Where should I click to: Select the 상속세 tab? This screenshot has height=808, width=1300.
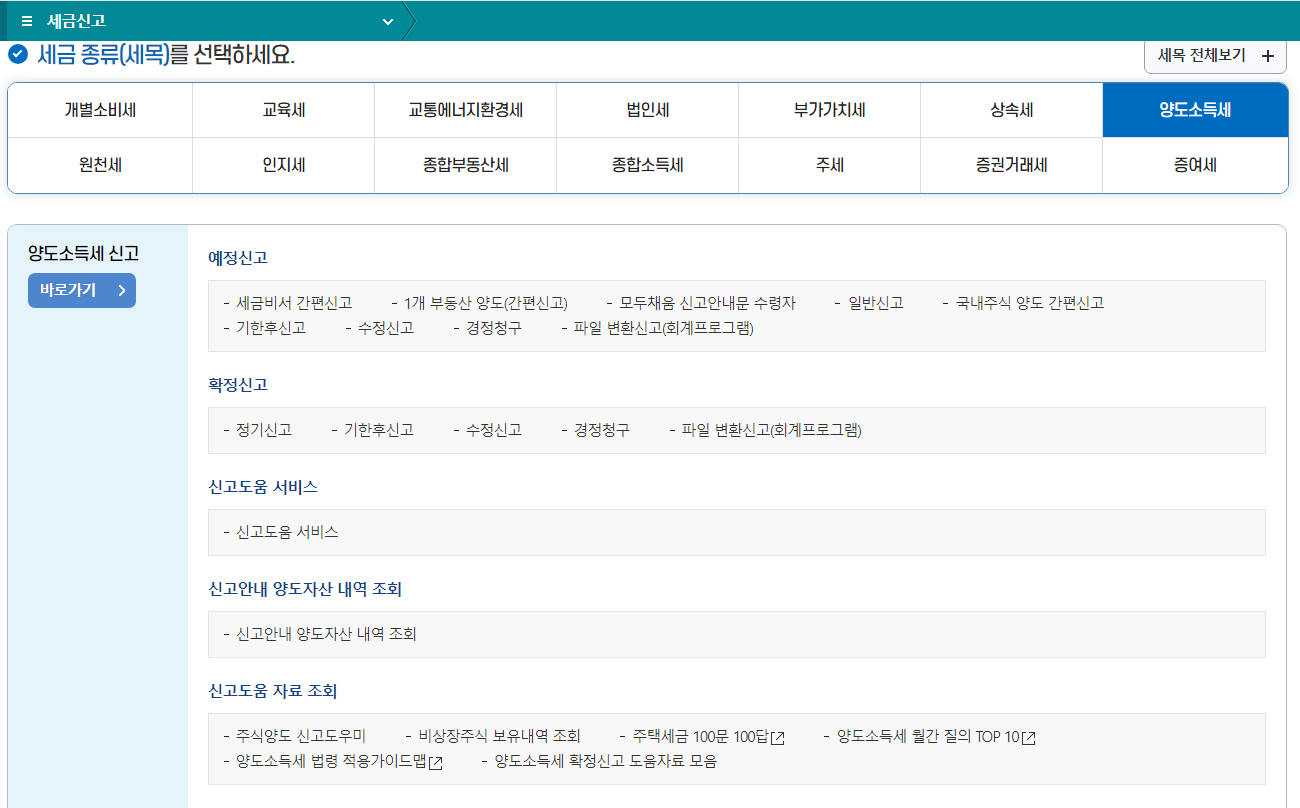(x=1011, y=110)
